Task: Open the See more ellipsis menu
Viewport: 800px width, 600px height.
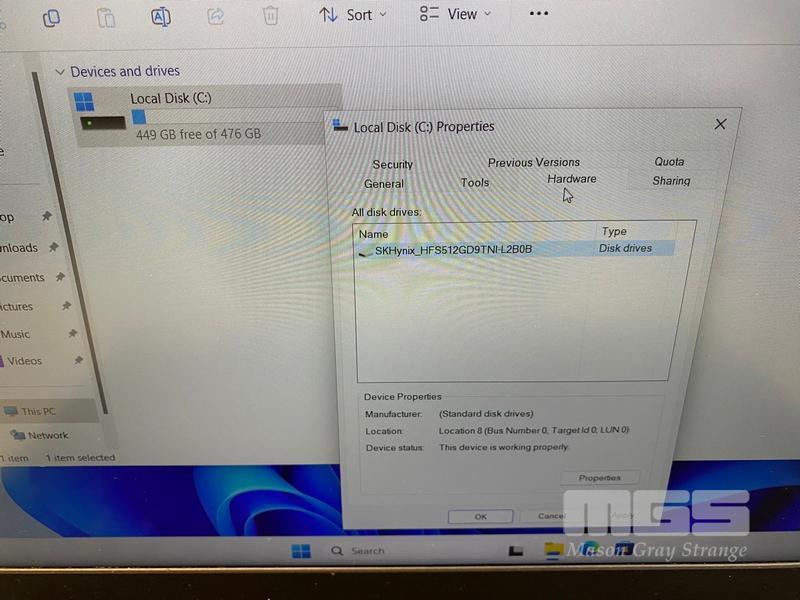Action: [538, 14]
